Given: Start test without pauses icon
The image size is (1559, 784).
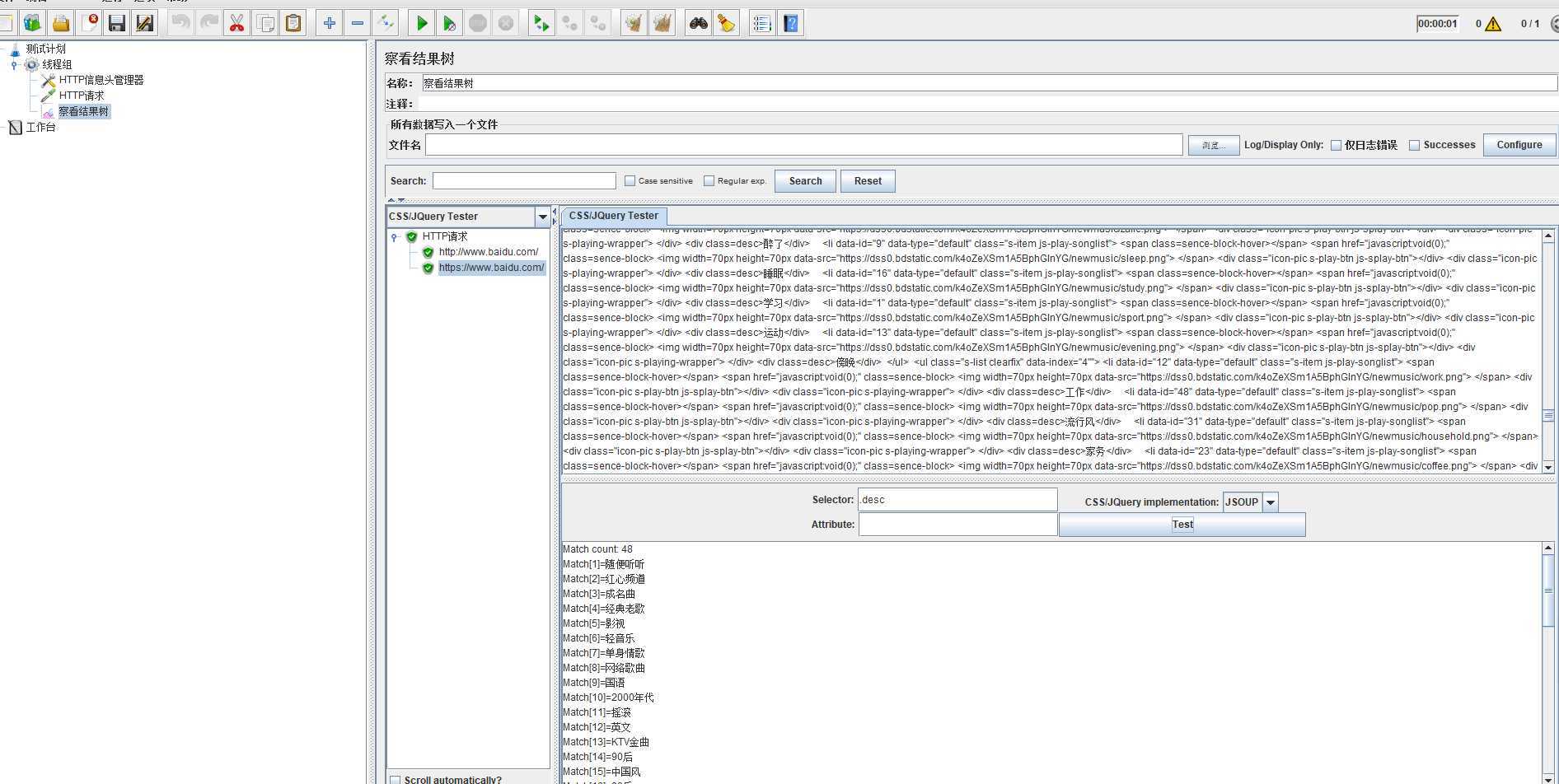Looking at the screenshot, I should click(449, 23).
